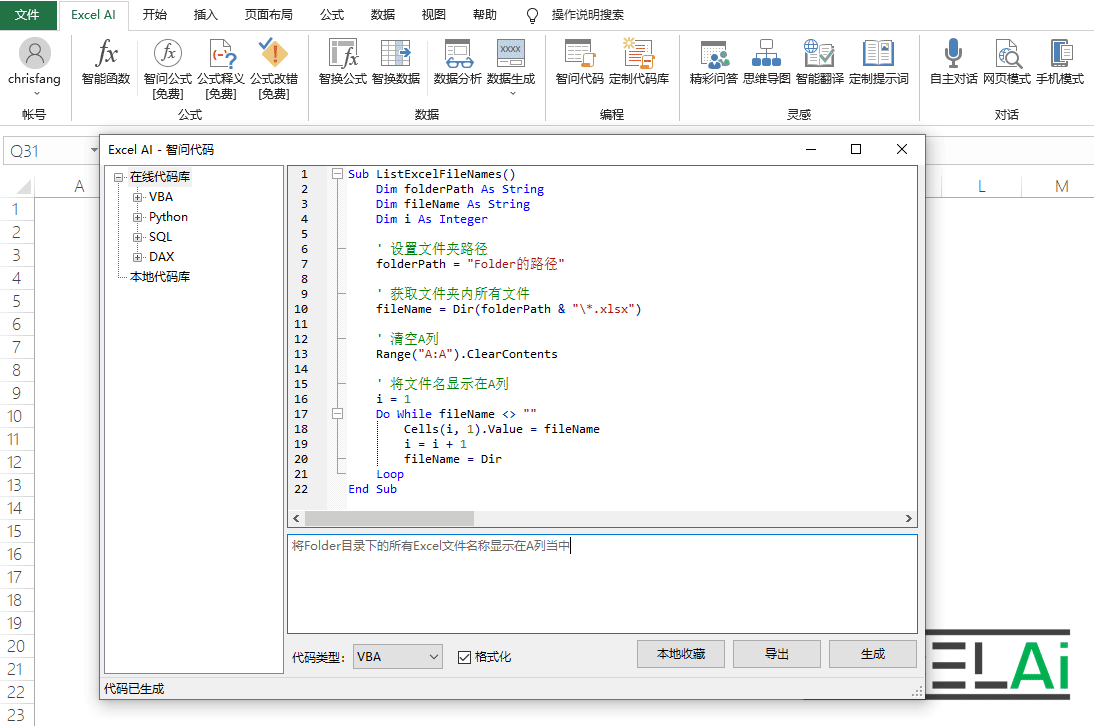Click the code editor horizontal scrollbar thumb
Screen dimensions: 1094x726
pyautogui.click(x=389, y=518)
